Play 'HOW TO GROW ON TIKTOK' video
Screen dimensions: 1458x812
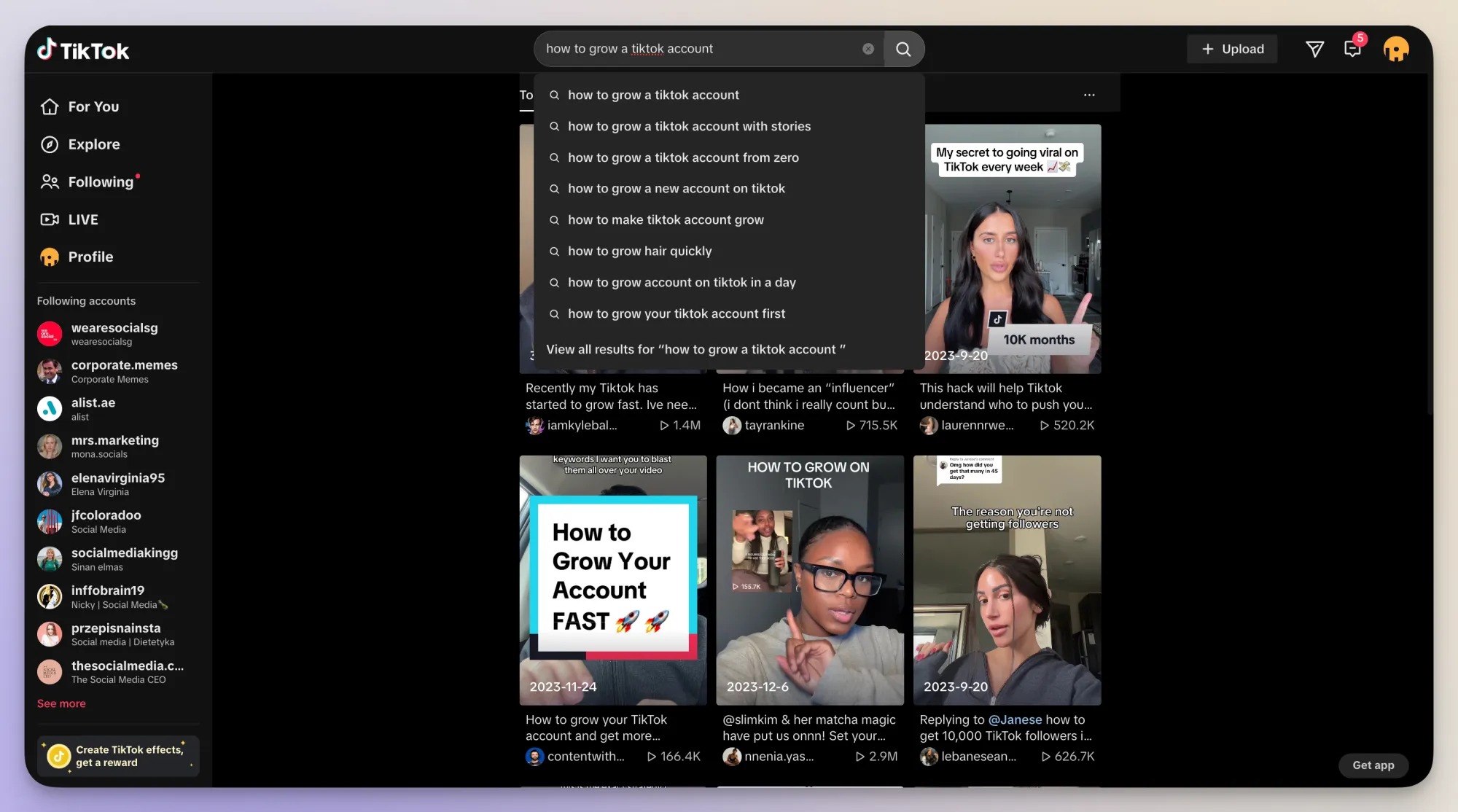pos(810,580)
